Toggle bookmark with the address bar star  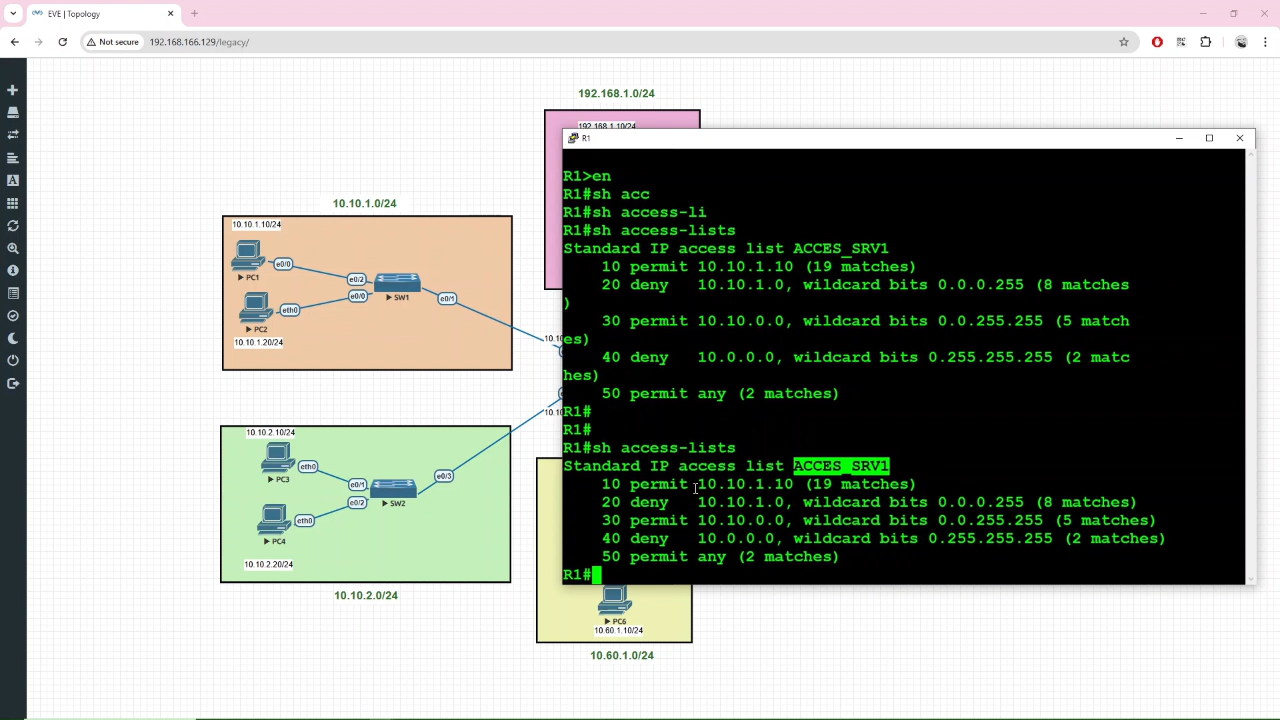pyautogui.click(x=1124, y=42)
